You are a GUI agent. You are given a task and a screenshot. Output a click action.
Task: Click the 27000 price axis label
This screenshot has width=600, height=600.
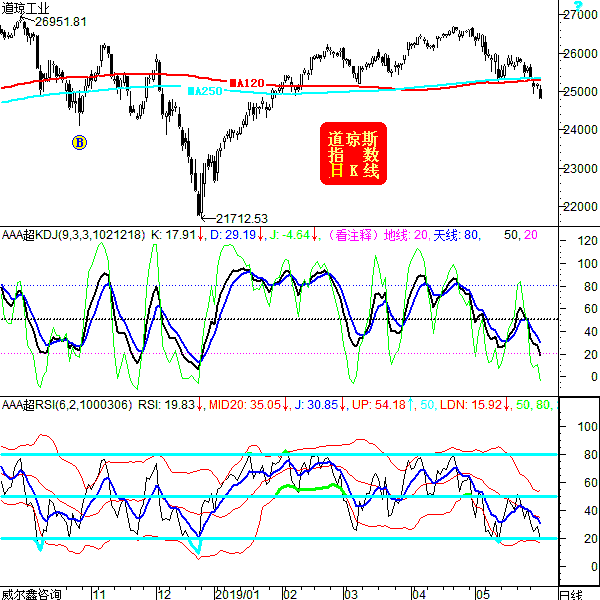581,15
